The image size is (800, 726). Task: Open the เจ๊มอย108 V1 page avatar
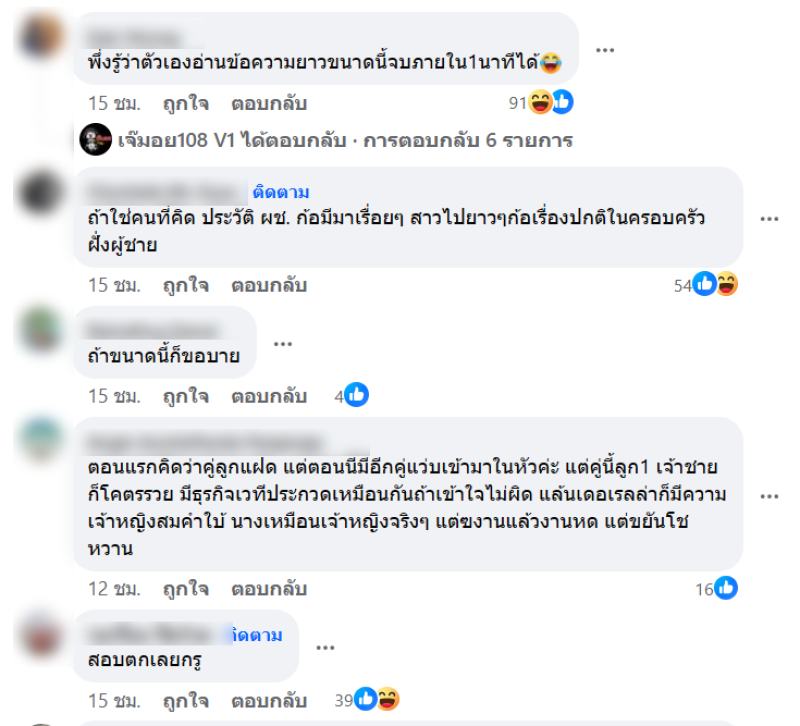pos(95,139)
